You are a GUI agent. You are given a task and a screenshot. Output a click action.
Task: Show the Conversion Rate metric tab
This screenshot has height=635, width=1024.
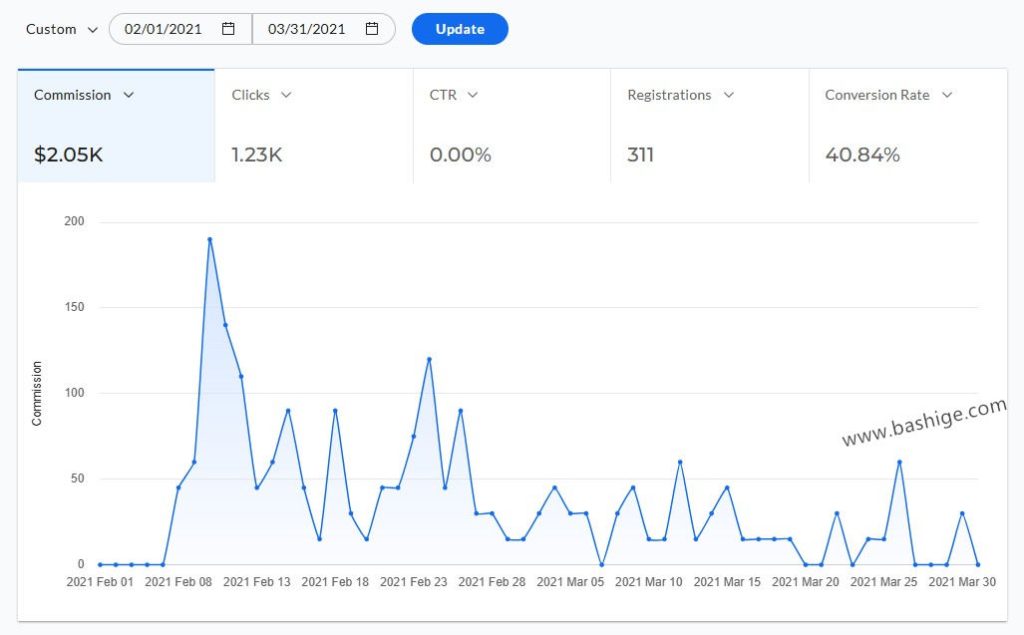(x=906, y=125)
